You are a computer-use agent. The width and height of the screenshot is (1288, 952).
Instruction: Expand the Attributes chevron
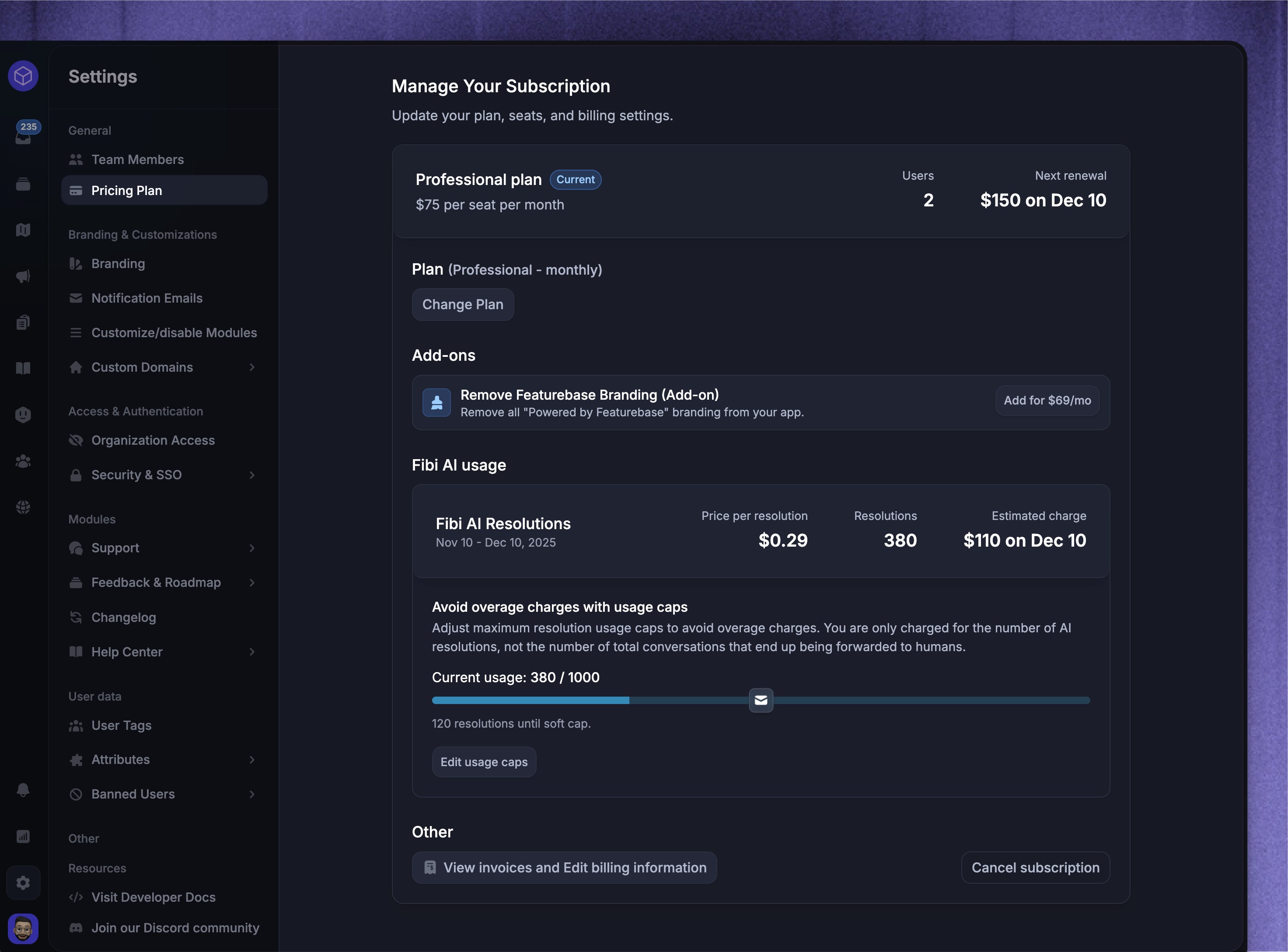pyautogui.click(x=252, y=760)
